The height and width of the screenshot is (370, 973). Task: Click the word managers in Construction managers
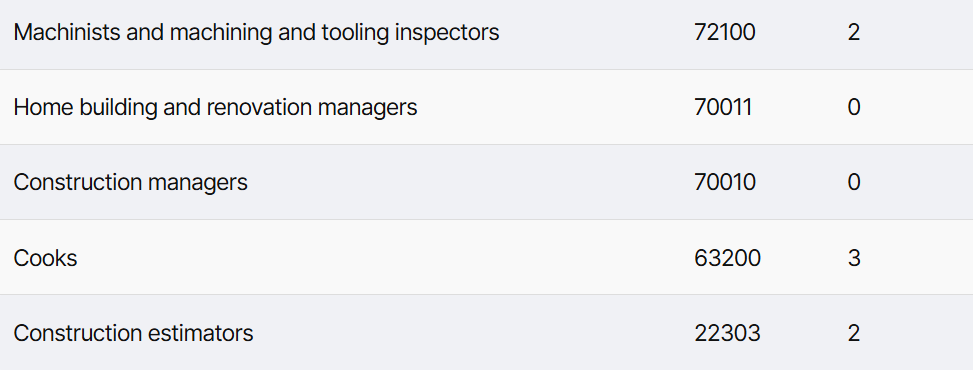point(197,183)
